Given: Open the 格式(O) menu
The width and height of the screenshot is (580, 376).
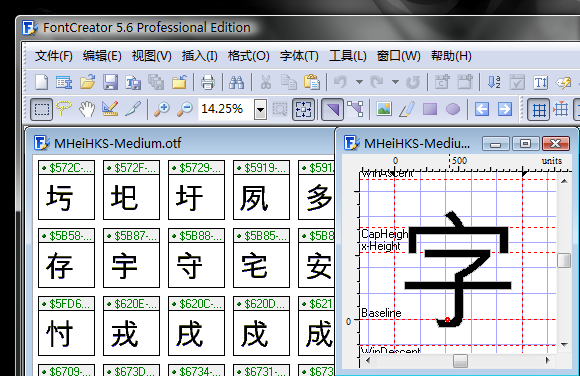Looking at the screenshot, I should pyautogui.click(x=249, y=56).
